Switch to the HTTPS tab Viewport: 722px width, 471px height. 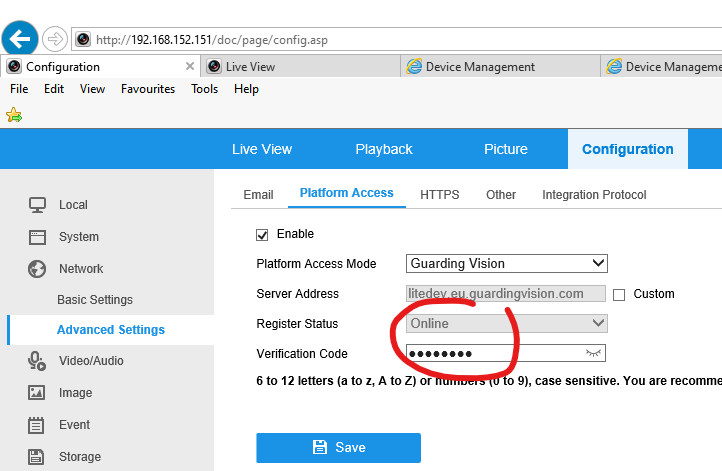(439, 195)
